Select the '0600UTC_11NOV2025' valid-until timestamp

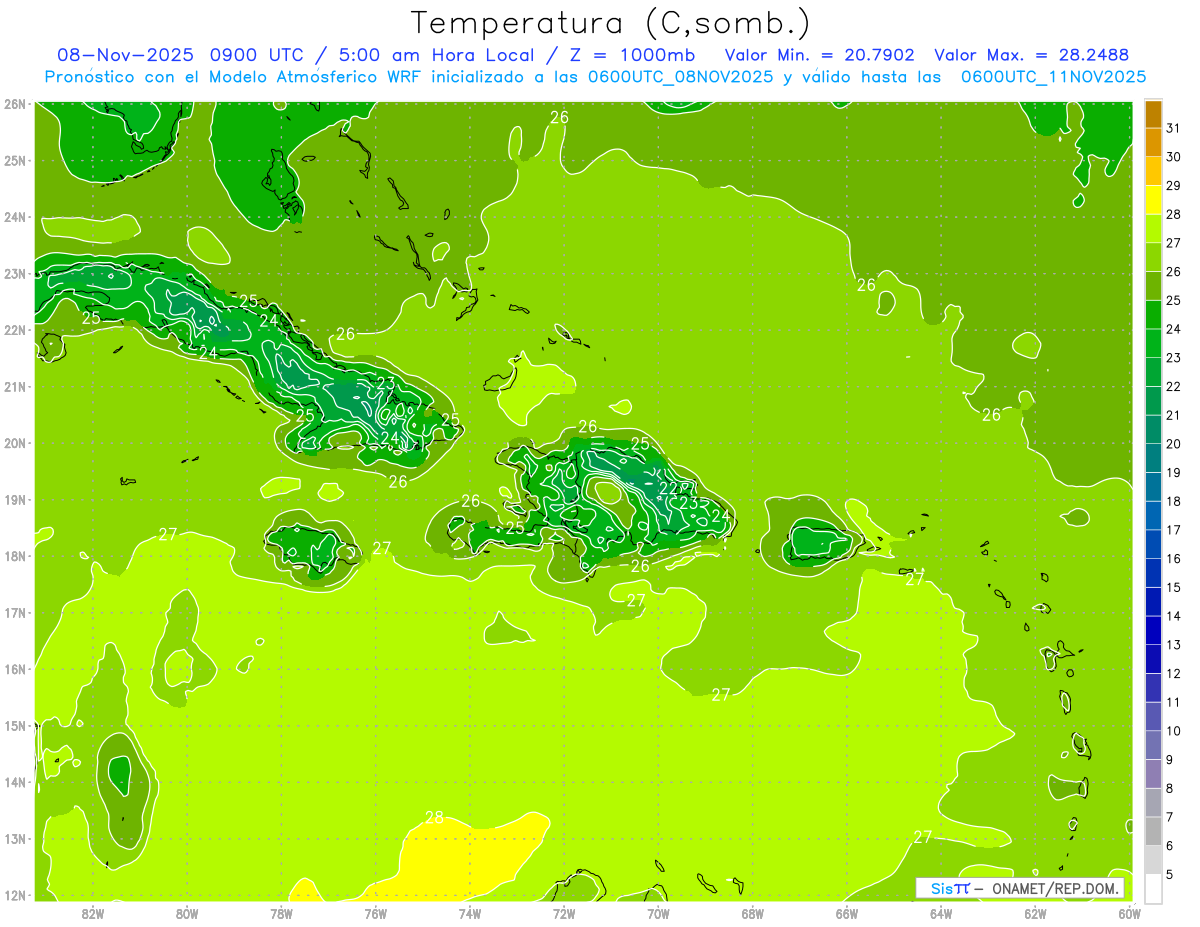pyautogui.click(x=1053, y=77)
